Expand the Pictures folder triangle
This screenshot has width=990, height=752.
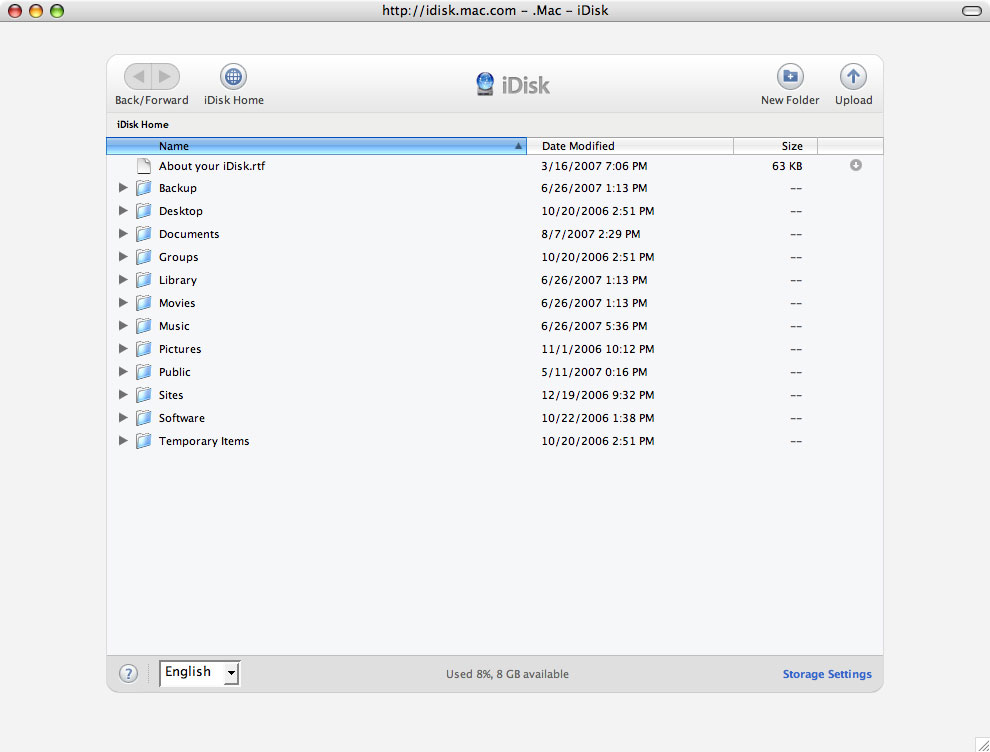[123, 349]
